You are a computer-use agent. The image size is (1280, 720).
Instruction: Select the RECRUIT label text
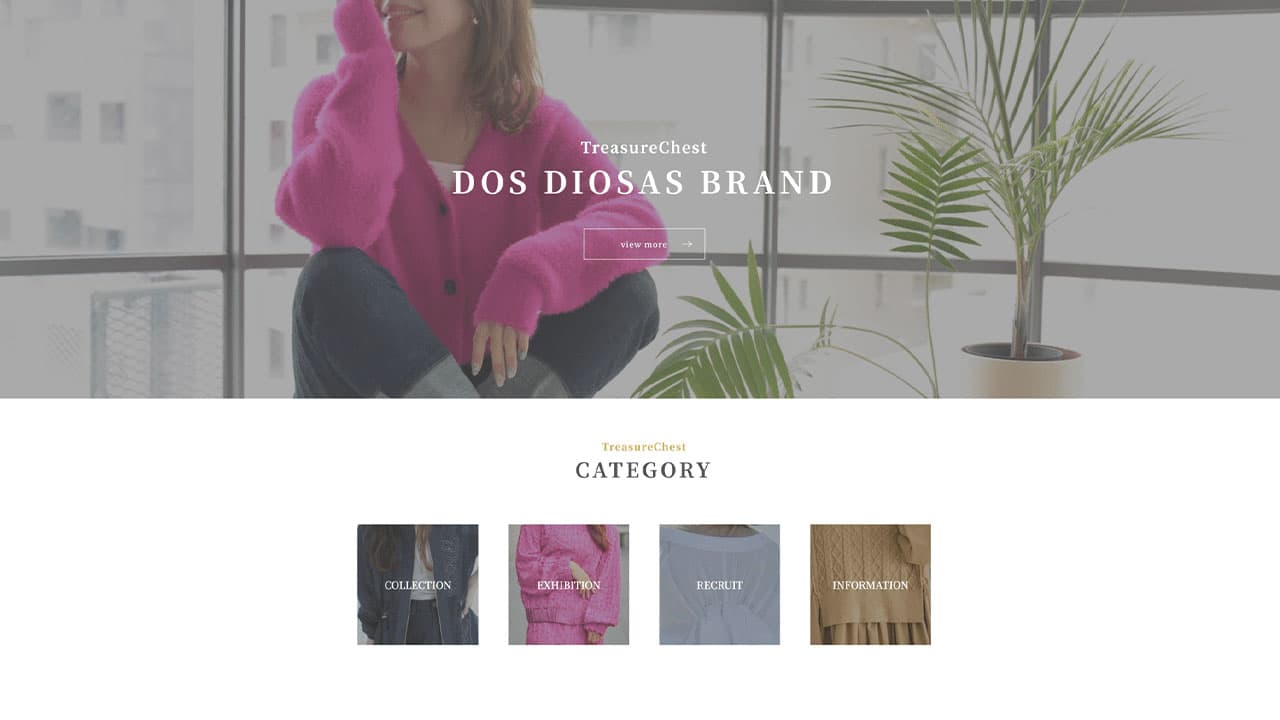720,585
